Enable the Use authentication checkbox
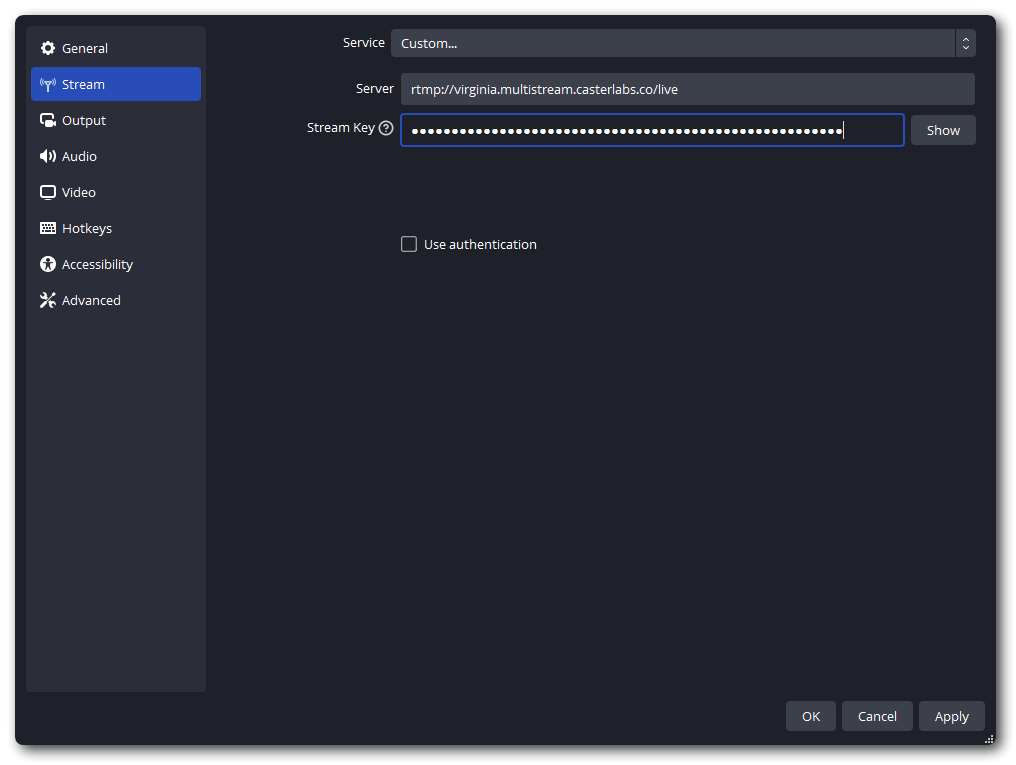 [x=408, y=243]
